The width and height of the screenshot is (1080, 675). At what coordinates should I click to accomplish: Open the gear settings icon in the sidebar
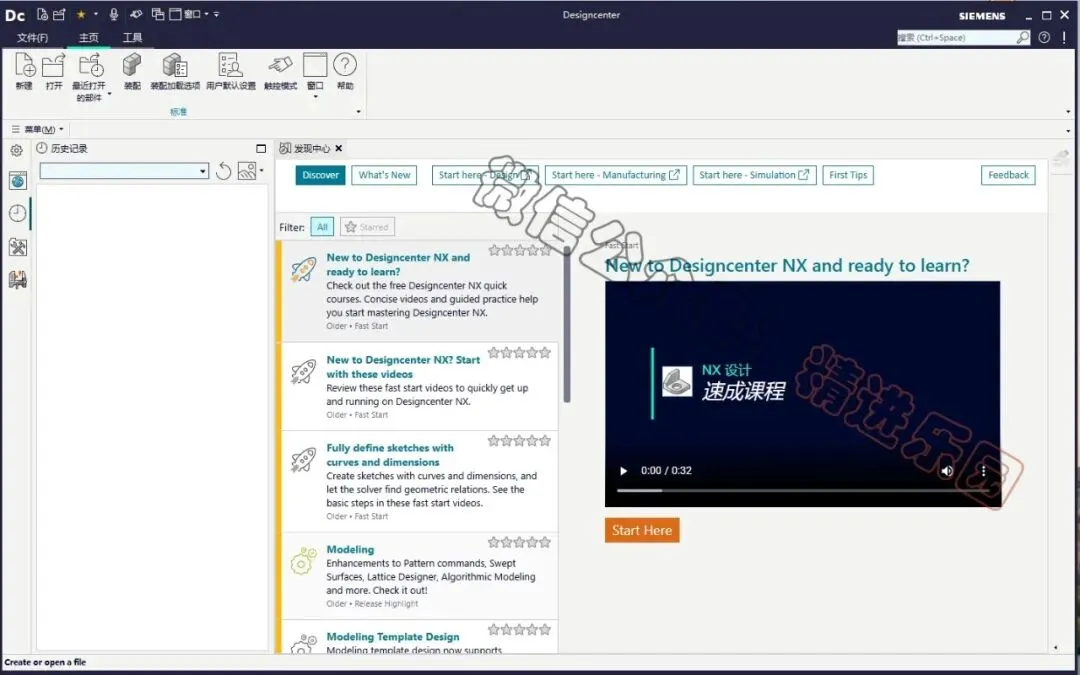(x=17, y=150)
